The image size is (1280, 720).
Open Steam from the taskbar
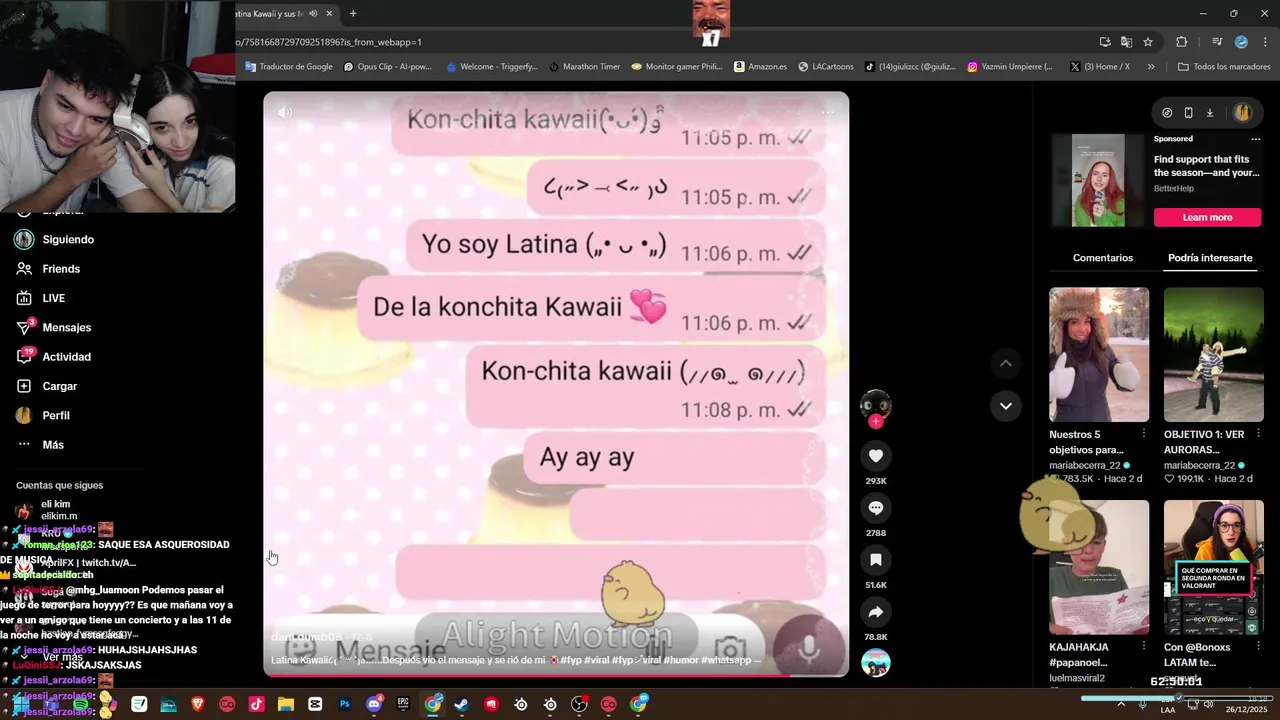pyautogui.click(x=461, y=704)
